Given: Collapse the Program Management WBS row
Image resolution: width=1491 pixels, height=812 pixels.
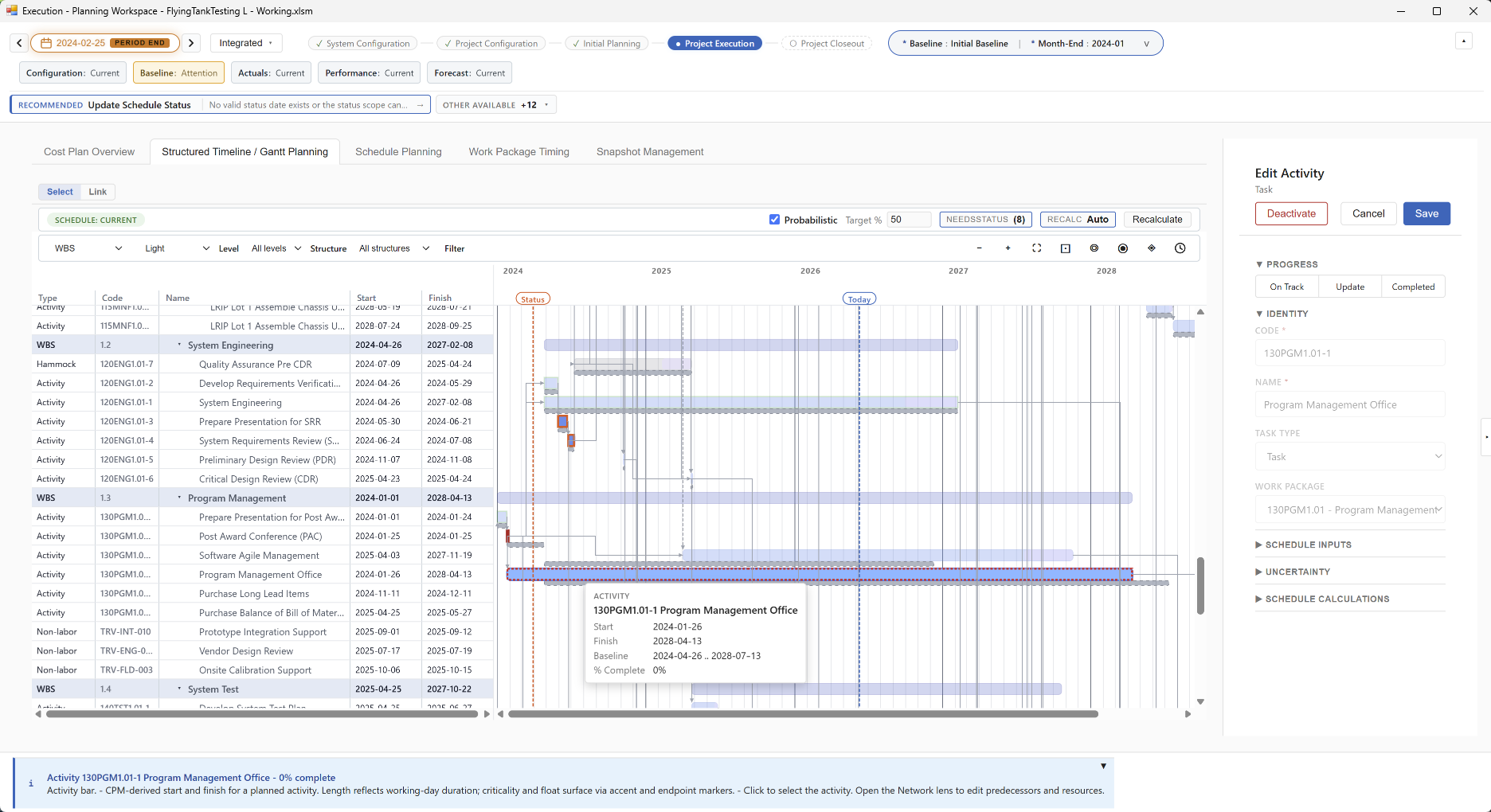Looking at the screenshot, I should (179, 498).
